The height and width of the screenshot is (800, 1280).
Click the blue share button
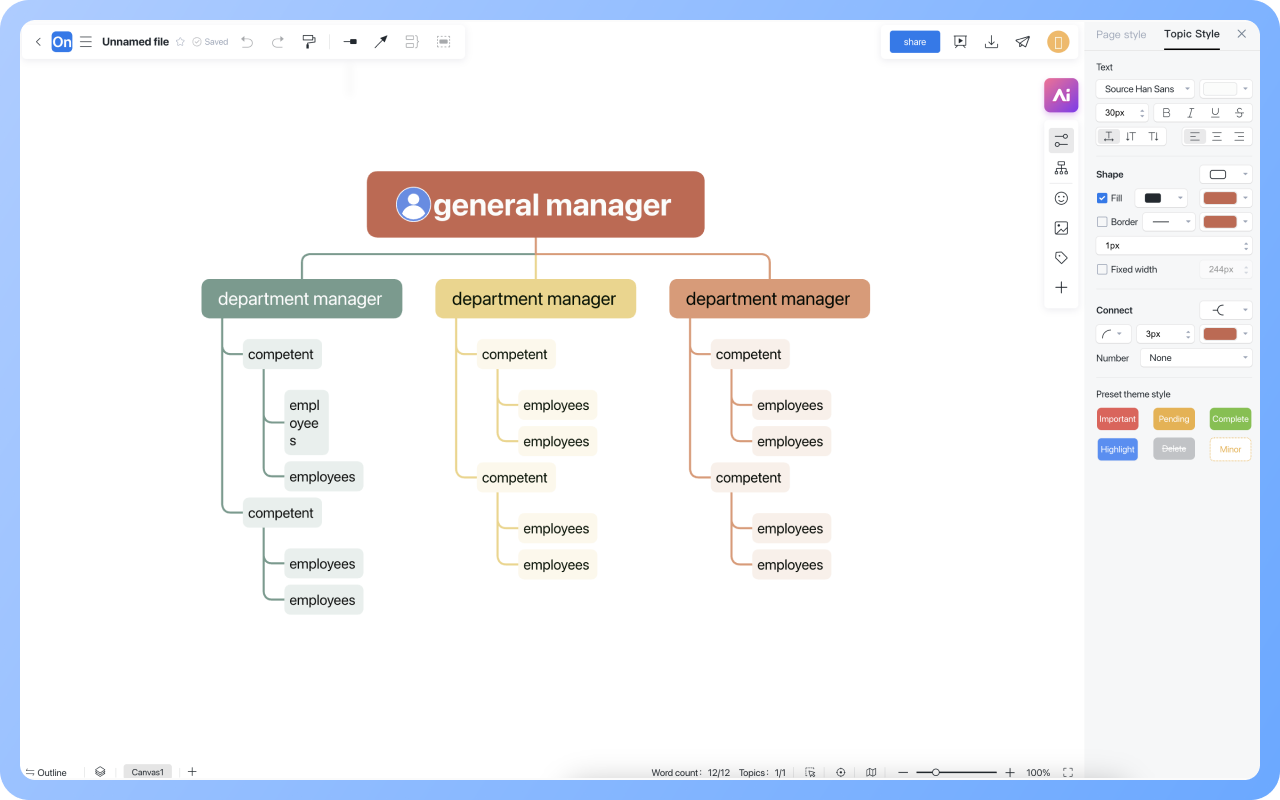914,42
